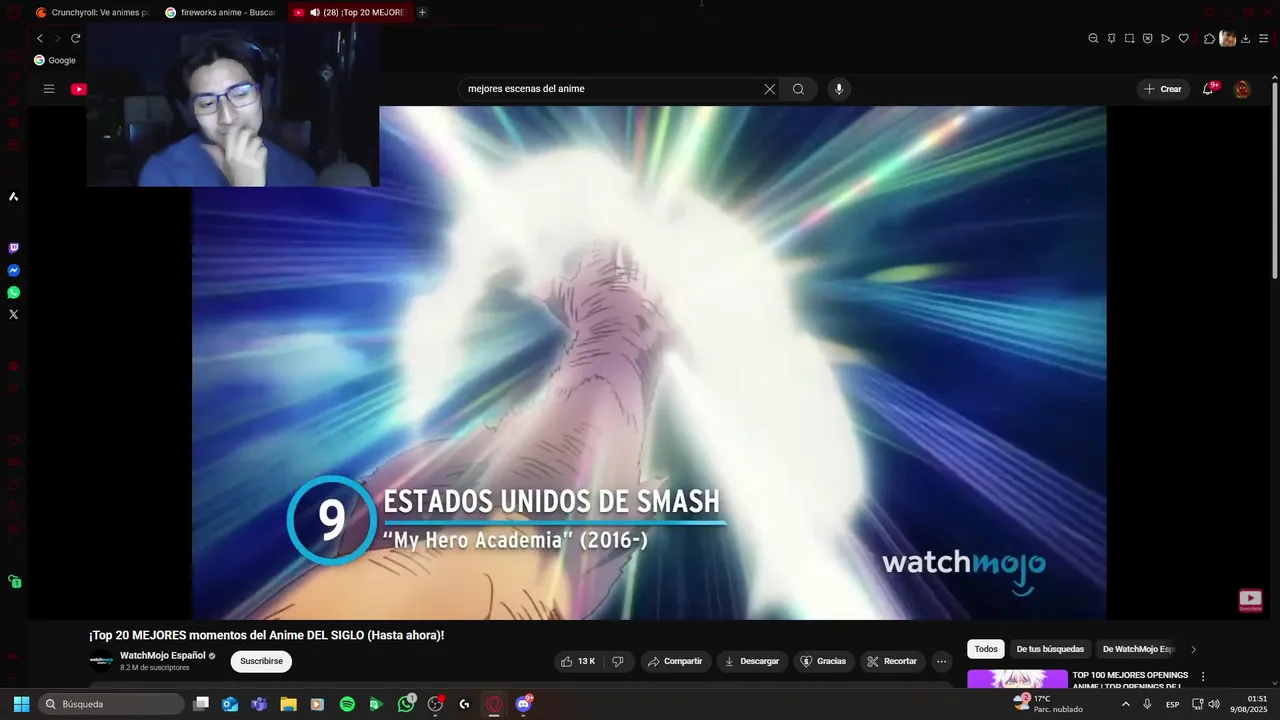
Task: Open the weather widget showing 17°C
Action: 1047,704
